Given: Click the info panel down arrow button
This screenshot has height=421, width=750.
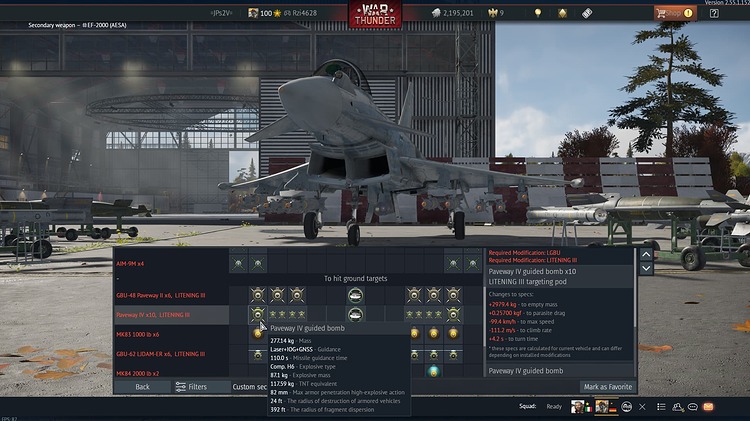Looking at the screenshot, I should 646,268.
